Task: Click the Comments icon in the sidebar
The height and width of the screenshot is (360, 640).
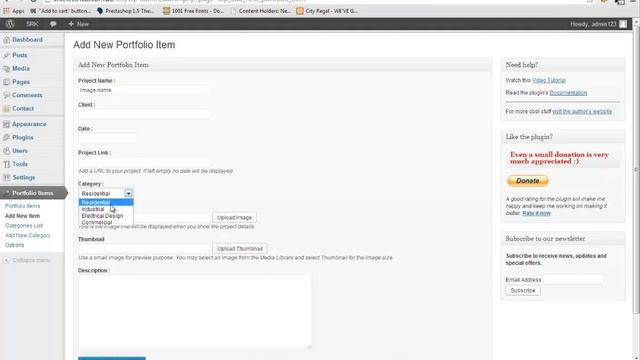Action: pyautogui.click(x=7, y=95)
